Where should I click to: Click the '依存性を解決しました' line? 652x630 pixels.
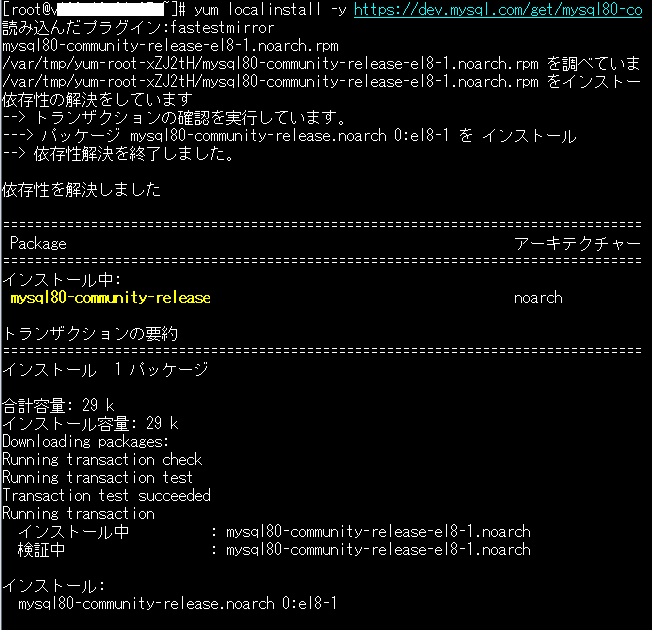point(82,190)
